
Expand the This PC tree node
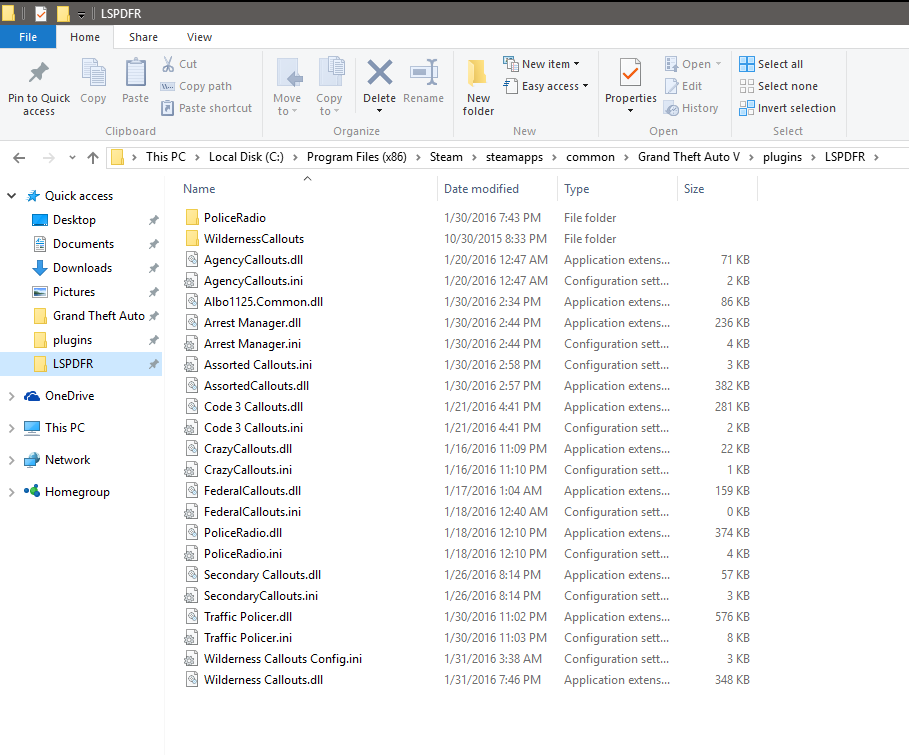click(x=11, y=428)
